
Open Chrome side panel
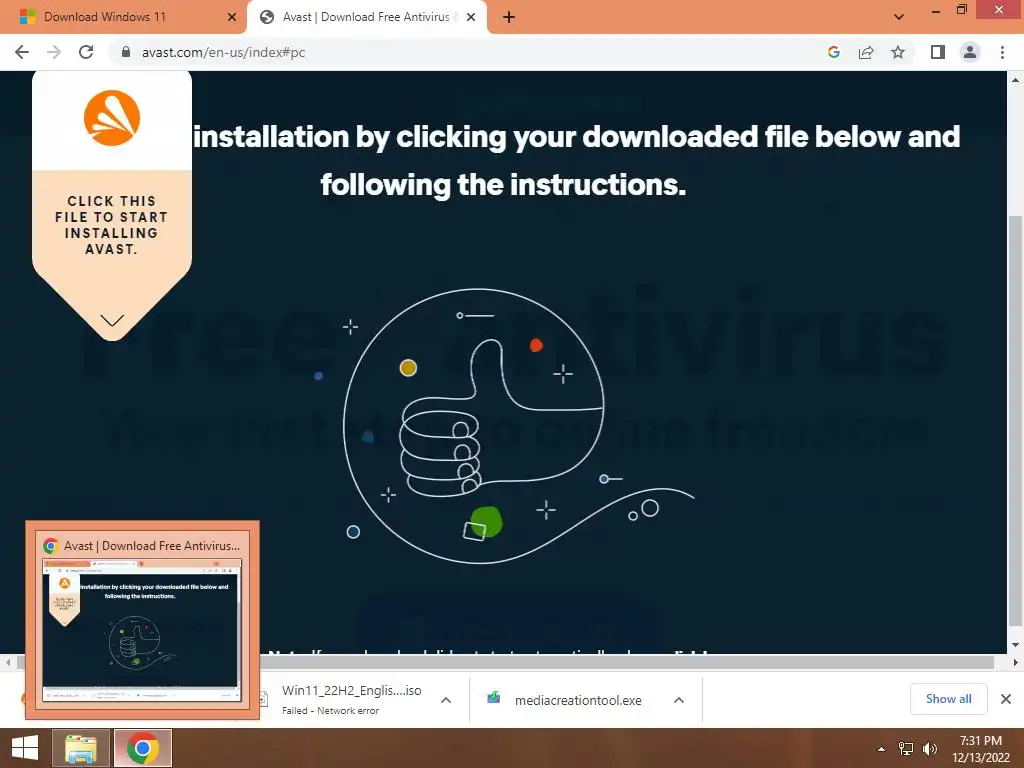click(x=938, y=52)
